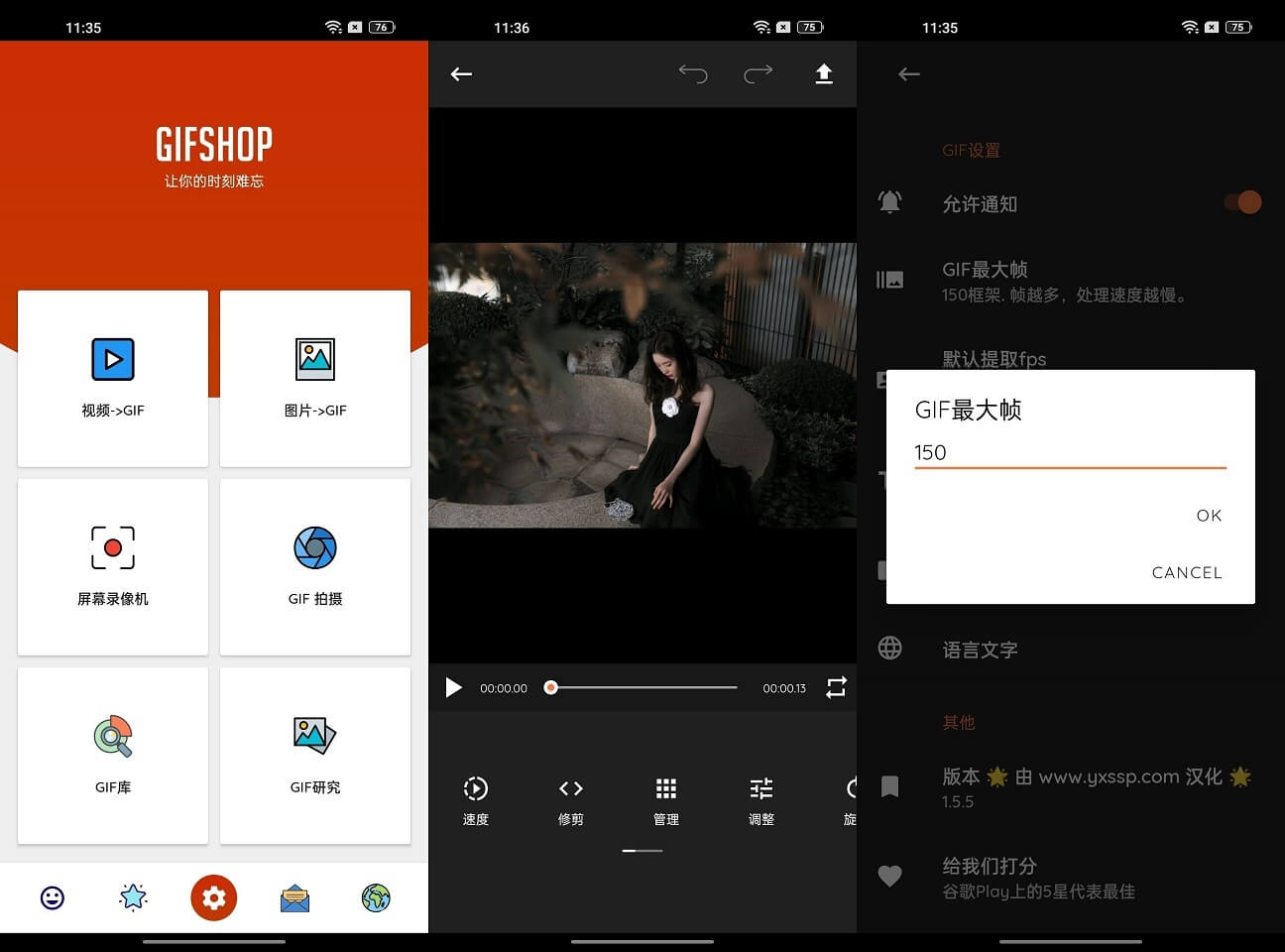The width and height of the screenshot is (1285, 952).
Task: Dismiss the dialog with CANCEL
Action: point(1187,572)
